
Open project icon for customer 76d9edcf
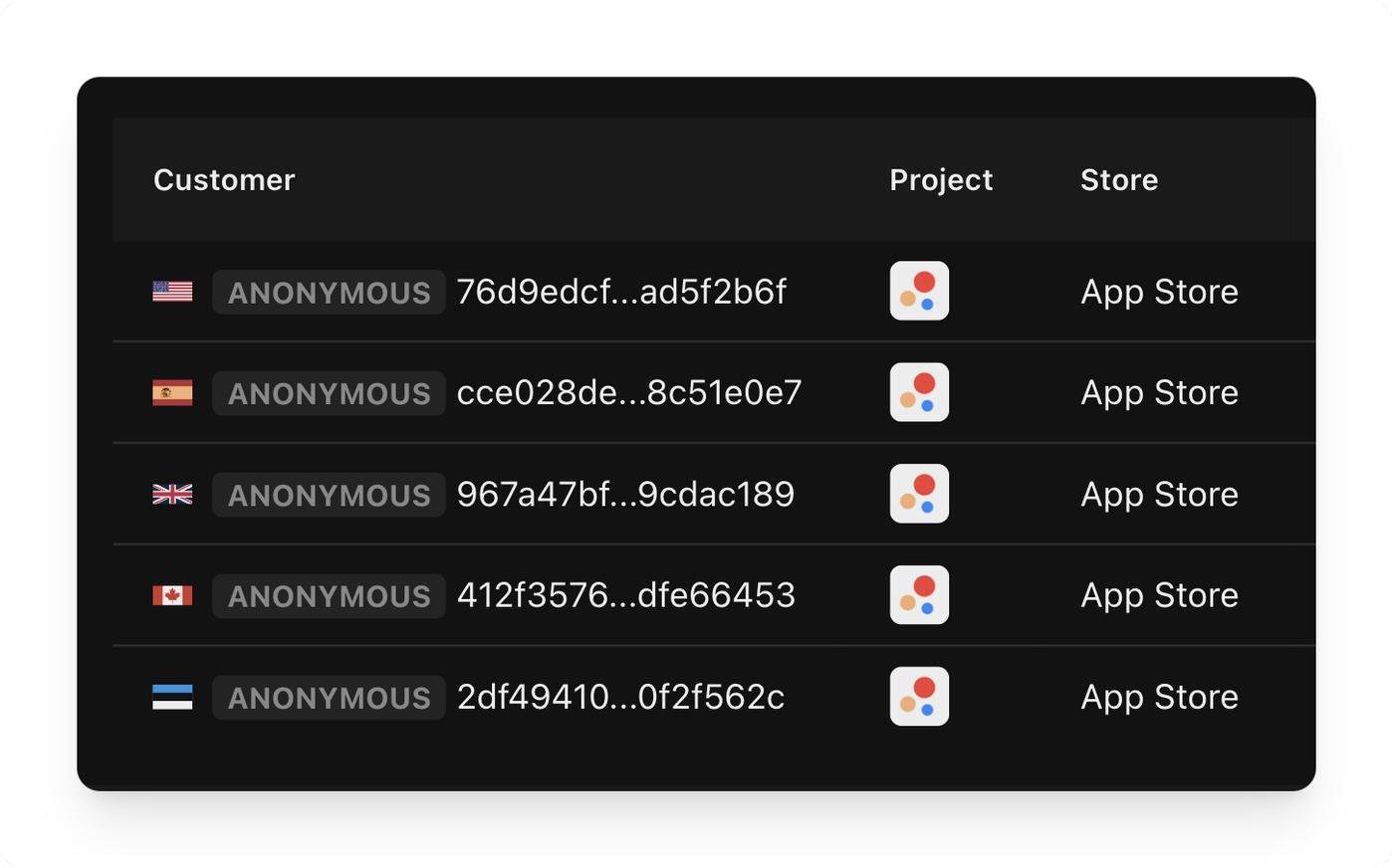pyautogui.click(x=919, y=291)
